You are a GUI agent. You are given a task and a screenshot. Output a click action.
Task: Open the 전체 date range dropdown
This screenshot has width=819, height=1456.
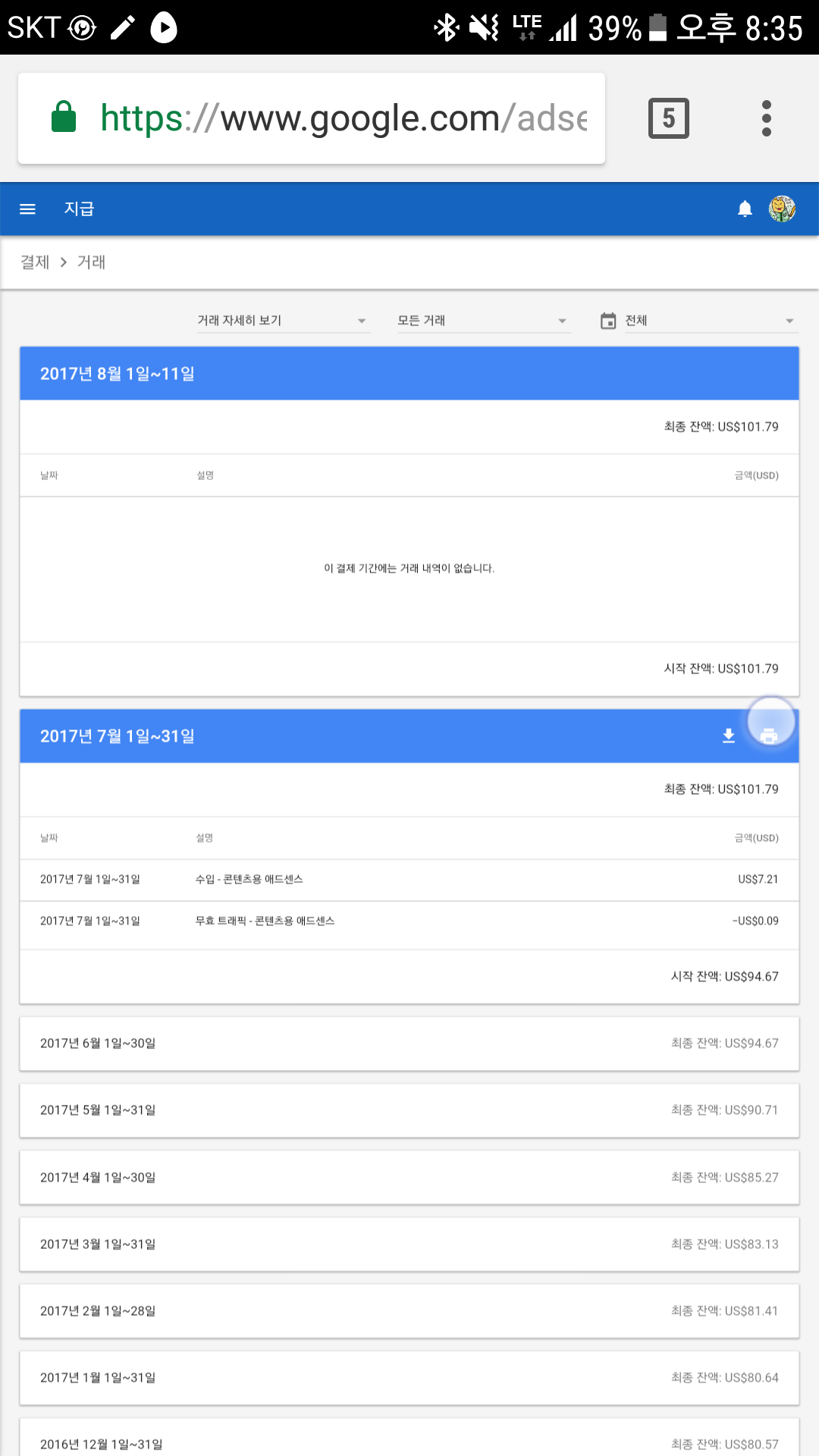point(709,321)
